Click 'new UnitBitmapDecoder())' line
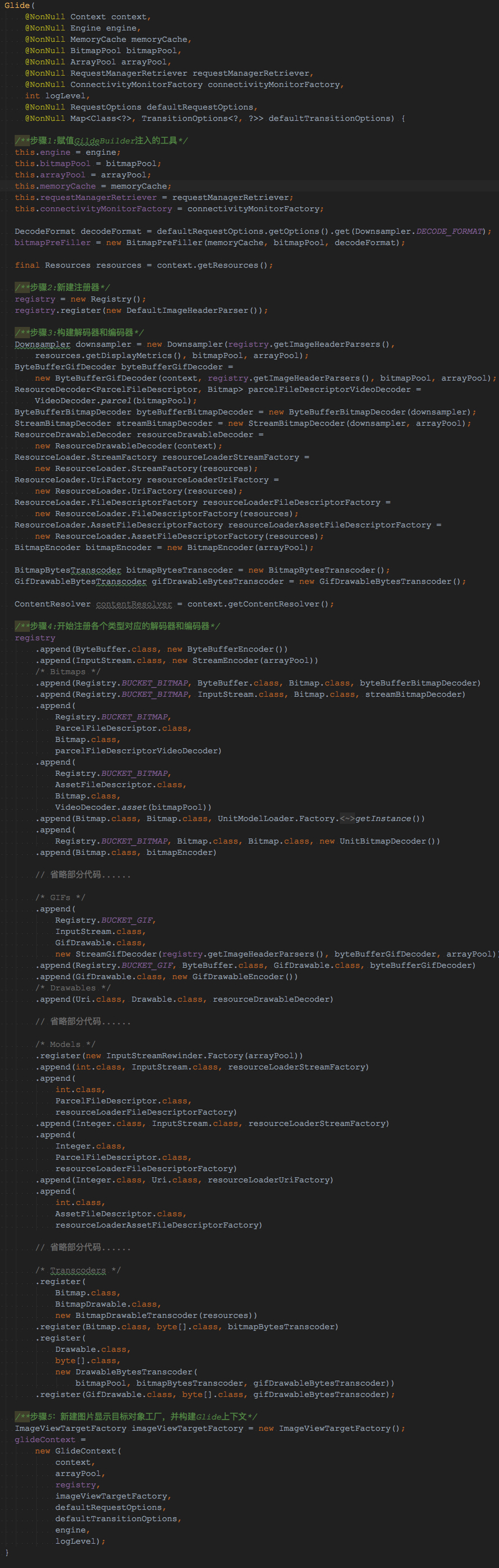Viewport: 499px width, 1568px height. click(248, 841)
